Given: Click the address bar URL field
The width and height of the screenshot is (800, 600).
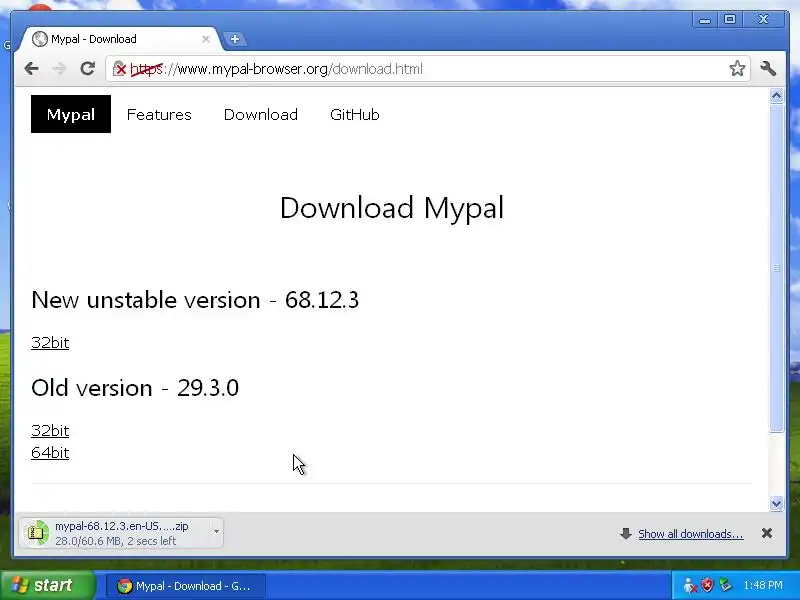Looking at the screenshot, I should 428,69.
